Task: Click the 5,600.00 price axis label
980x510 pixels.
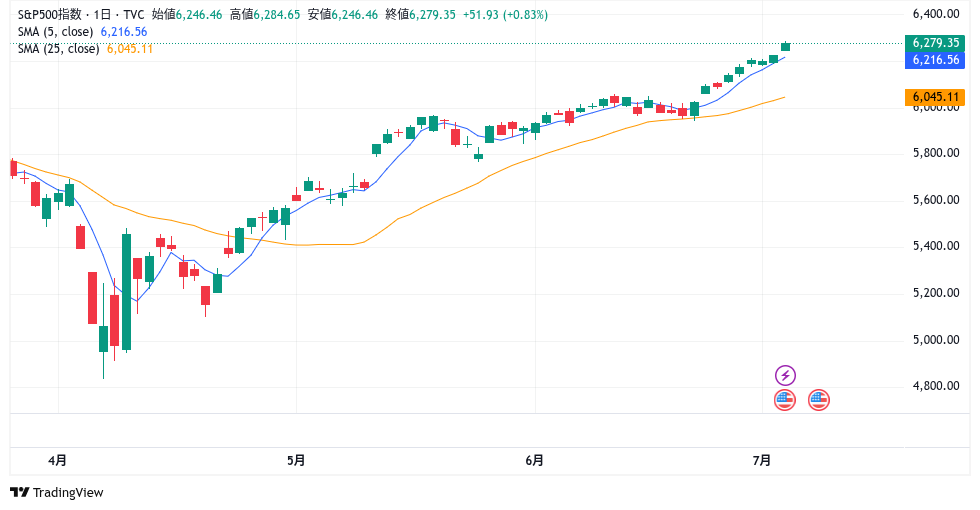Action: click(x=936, y=200)
